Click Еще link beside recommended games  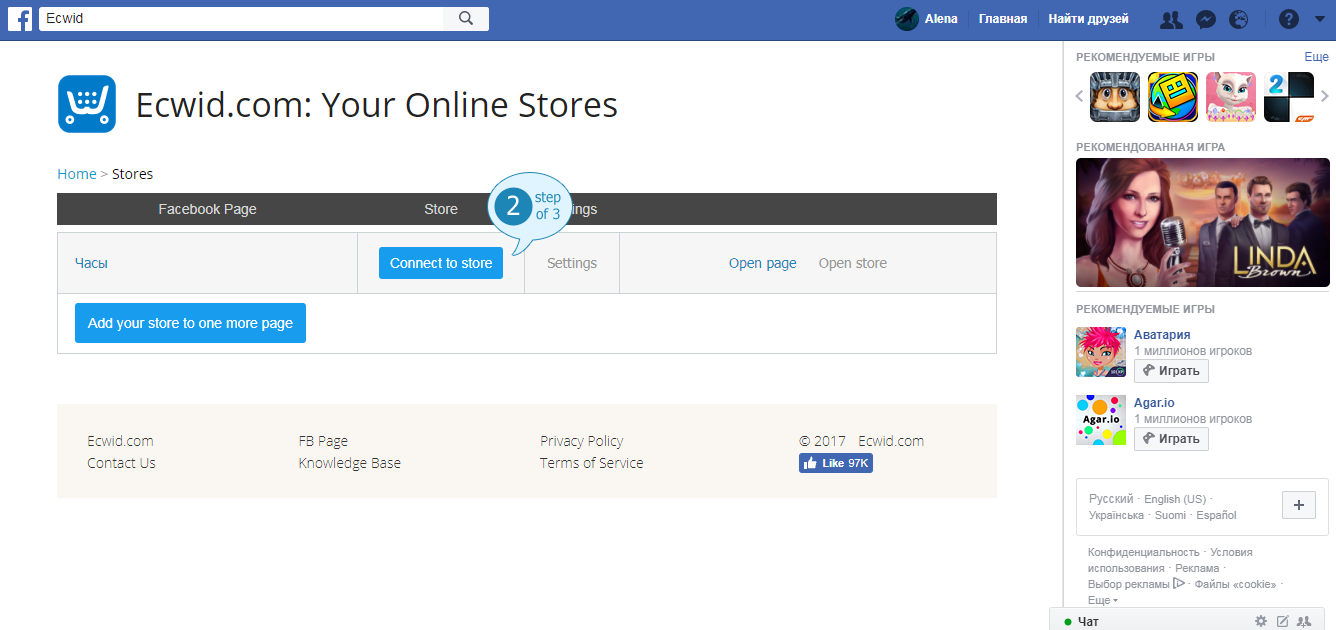pyautogui.click(x=1316, y=57)
